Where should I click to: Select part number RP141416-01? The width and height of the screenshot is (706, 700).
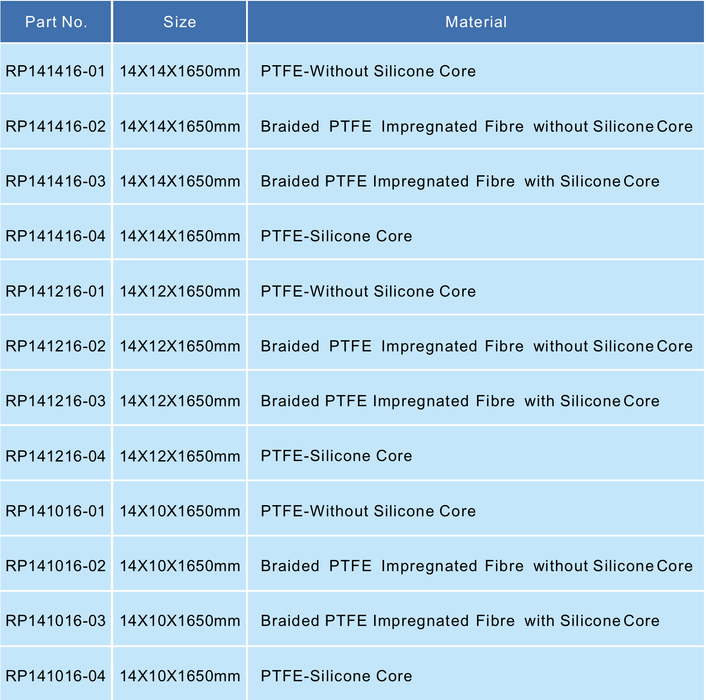tap(56, 72)
